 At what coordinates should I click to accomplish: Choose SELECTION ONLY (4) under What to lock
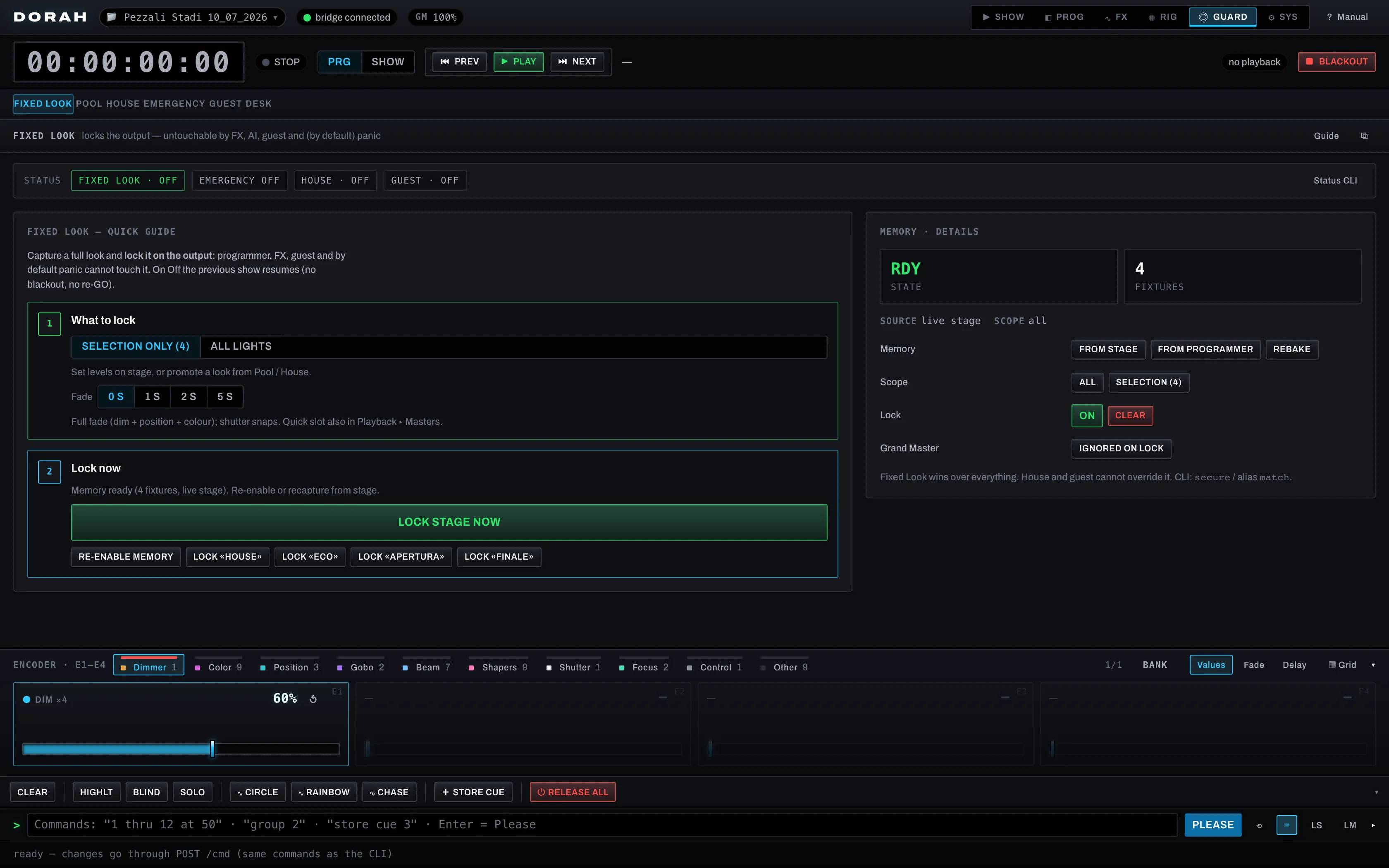(136, 347)
